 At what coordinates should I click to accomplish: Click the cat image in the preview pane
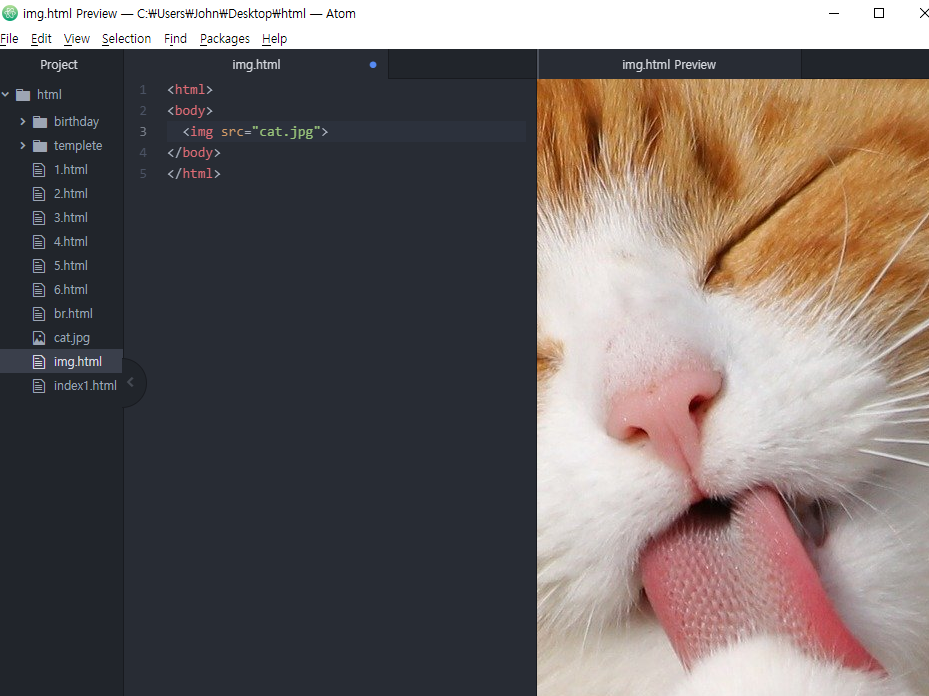tap(733, 387)
